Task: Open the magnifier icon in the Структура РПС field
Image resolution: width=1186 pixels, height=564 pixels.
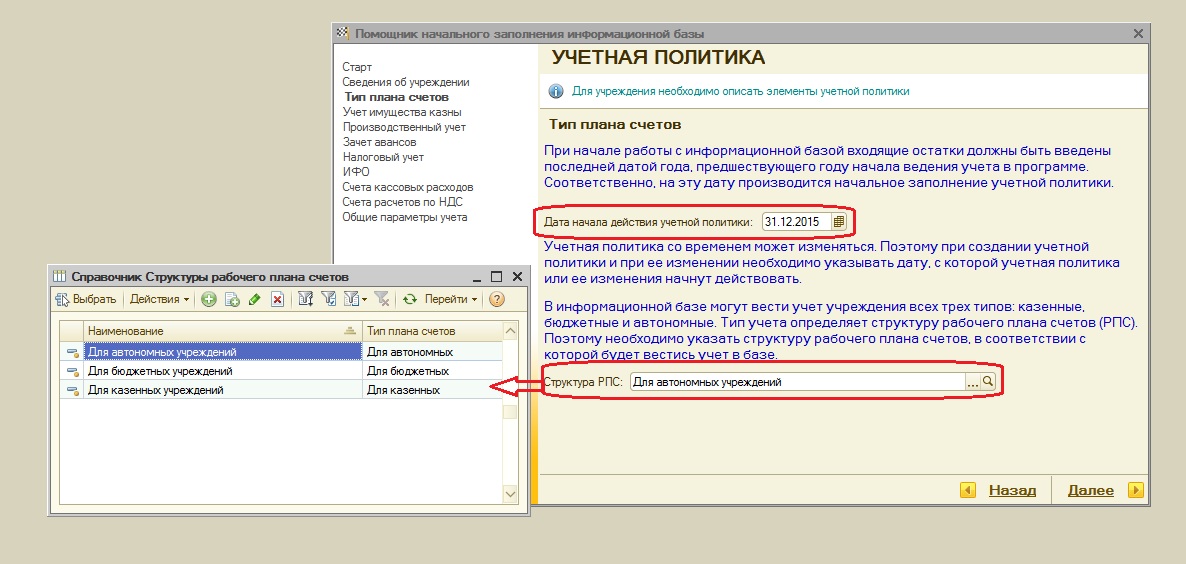Action: pos(988,382)
